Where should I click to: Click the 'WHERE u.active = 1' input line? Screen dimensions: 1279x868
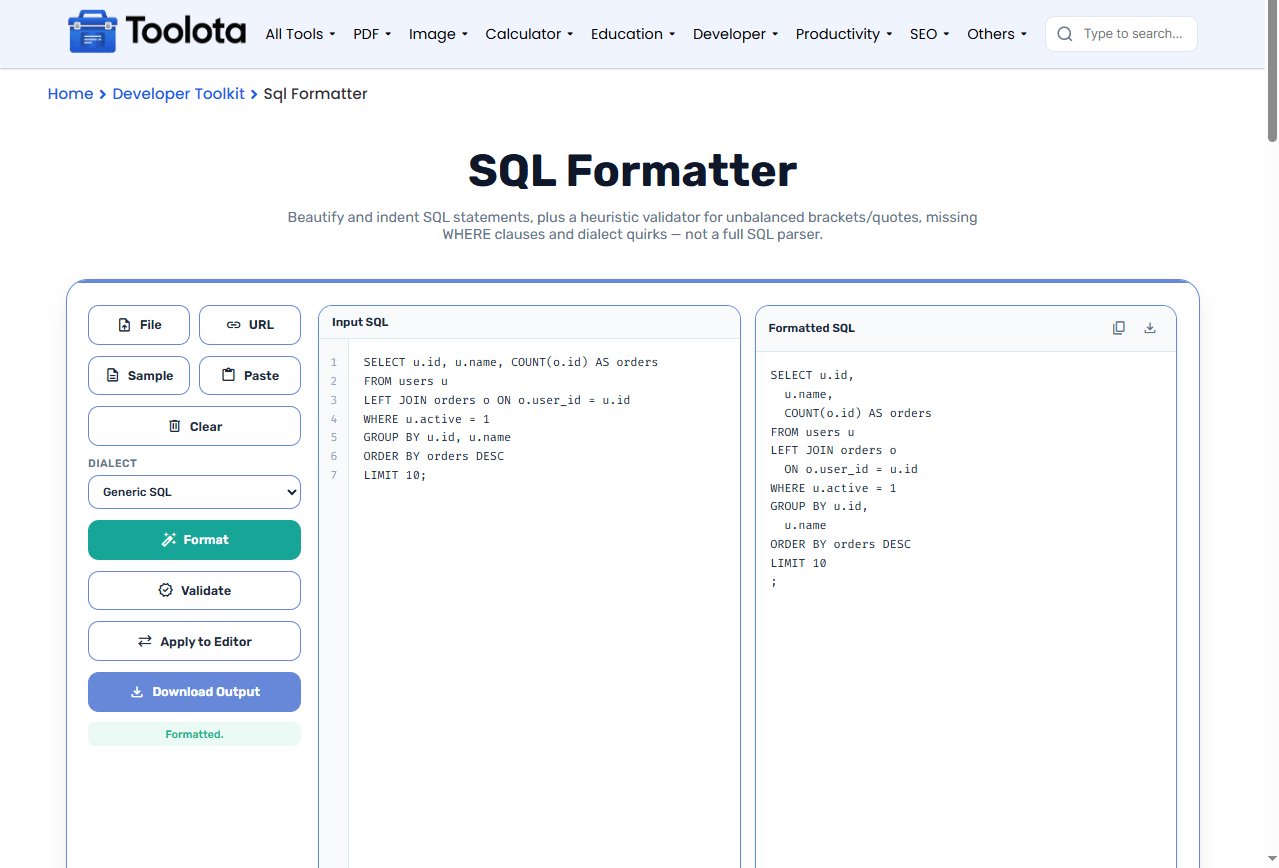[x=427, y=419]
